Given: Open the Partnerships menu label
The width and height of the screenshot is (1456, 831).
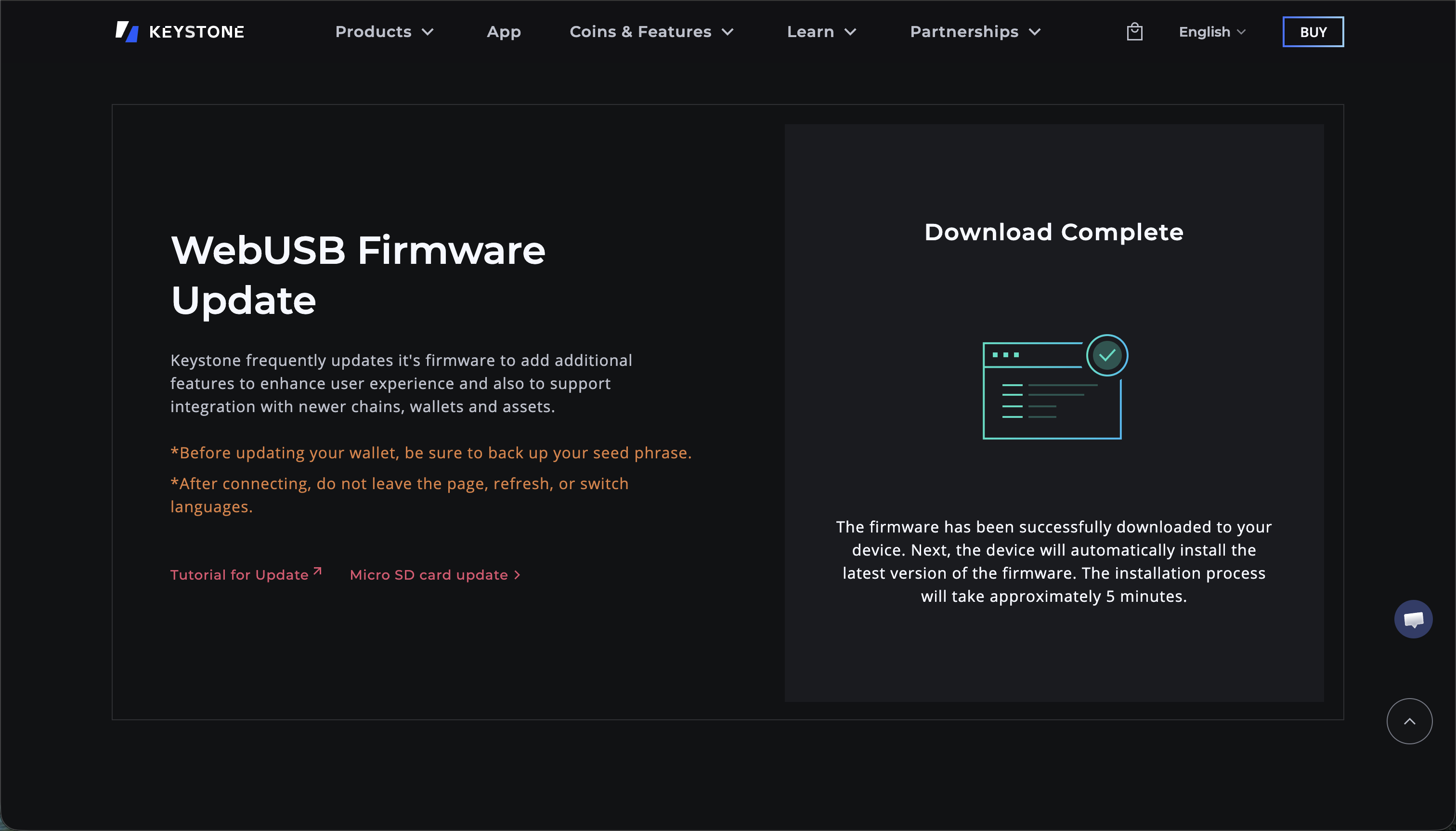Looking at the screenshot, I should tap(964, 32).
